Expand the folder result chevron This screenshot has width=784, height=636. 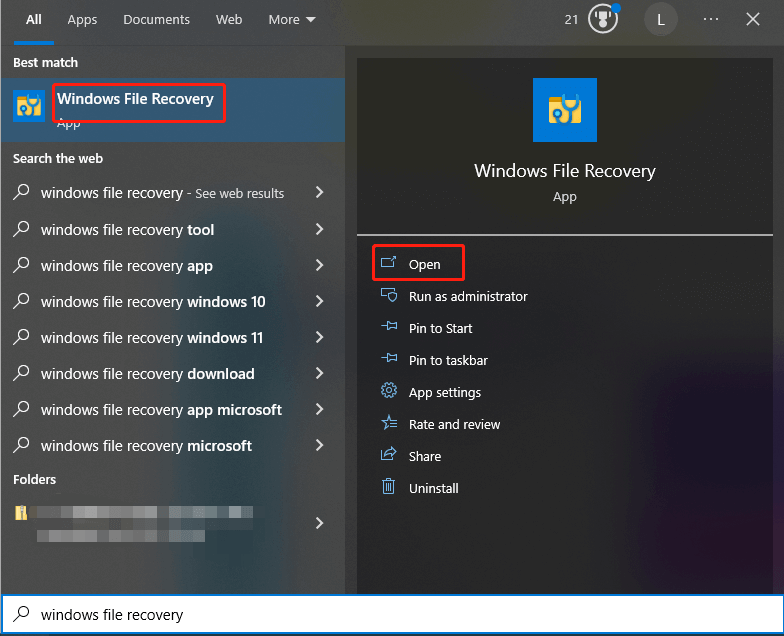pyautogui.click(x=320, y=523)
